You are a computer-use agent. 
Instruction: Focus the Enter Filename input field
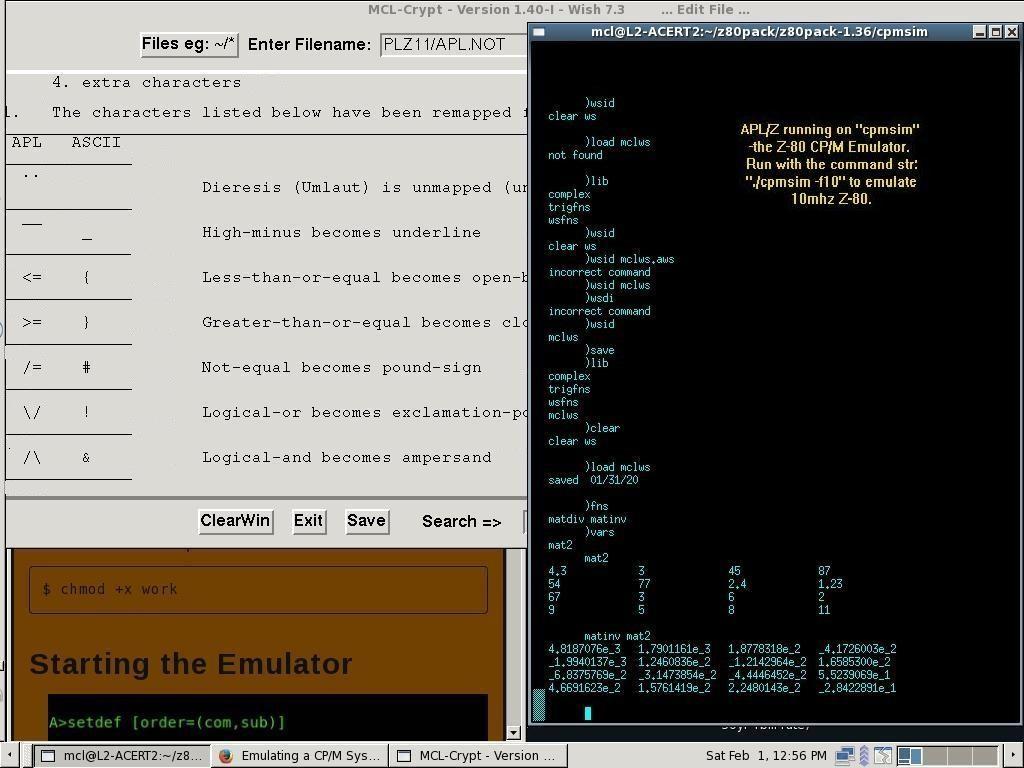point(453,44)
